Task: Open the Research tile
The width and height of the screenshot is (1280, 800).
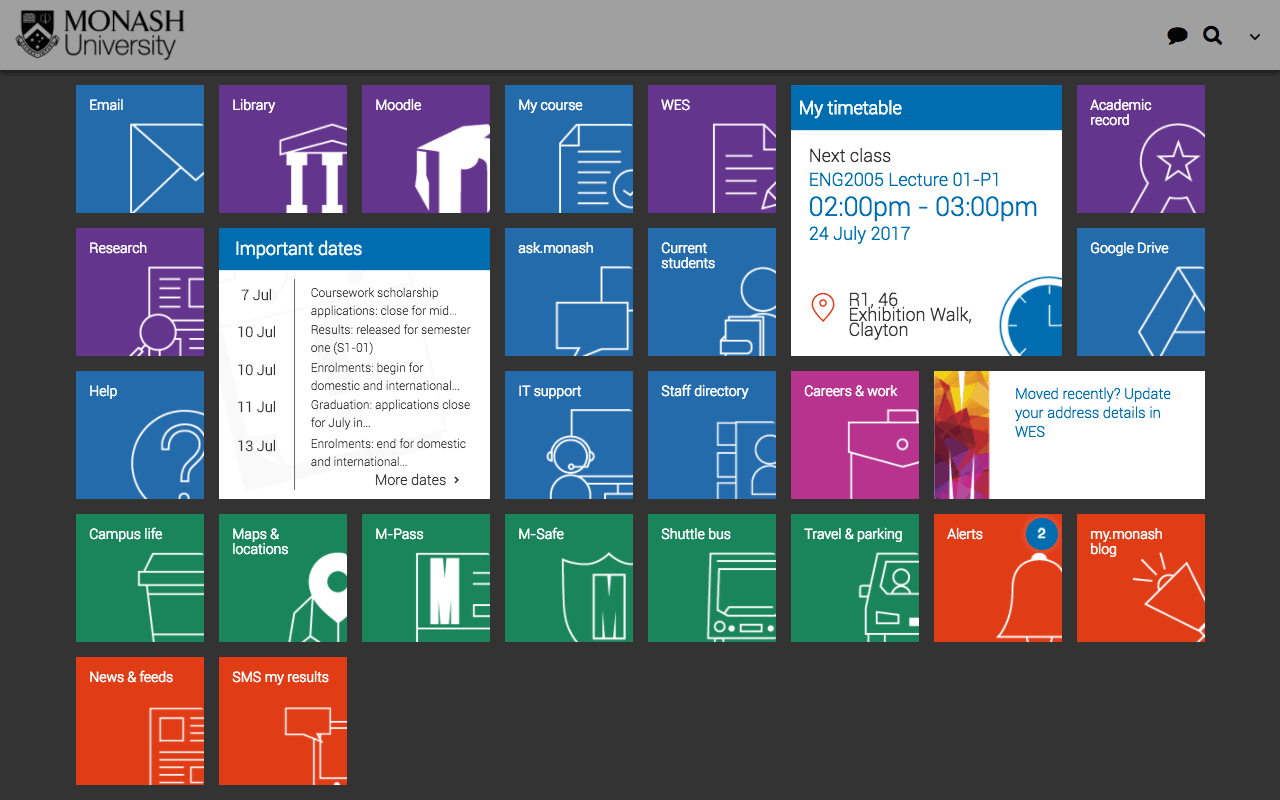Action: (x=140, y=292)
